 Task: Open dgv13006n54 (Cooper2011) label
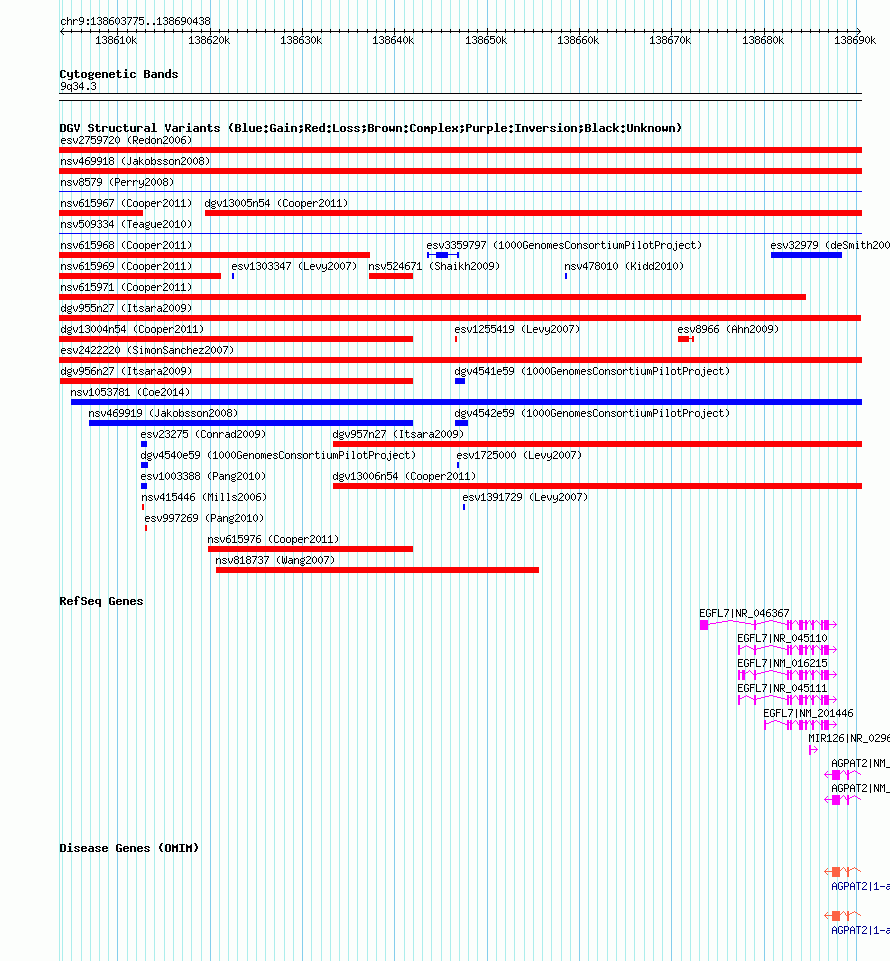(x=405, y=476)
